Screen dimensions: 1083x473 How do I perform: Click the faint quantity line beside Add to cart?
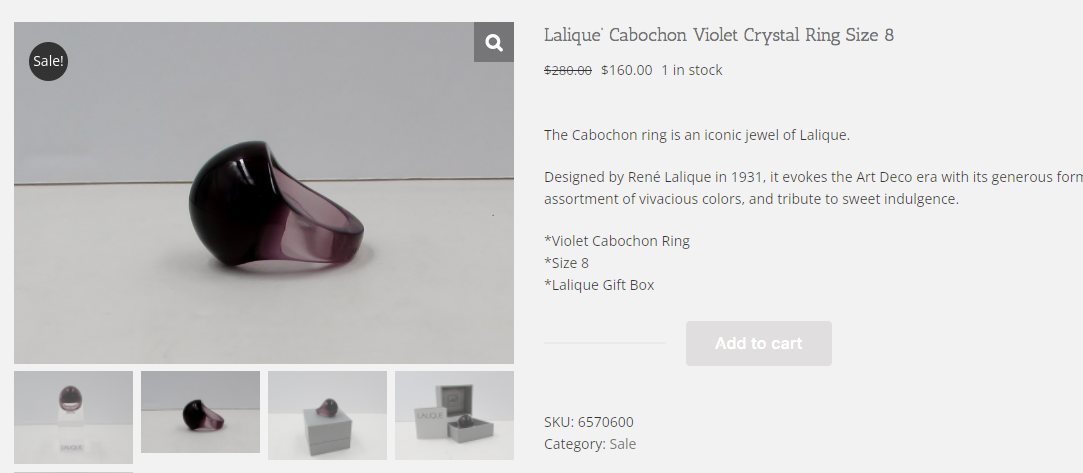(604, 342)
